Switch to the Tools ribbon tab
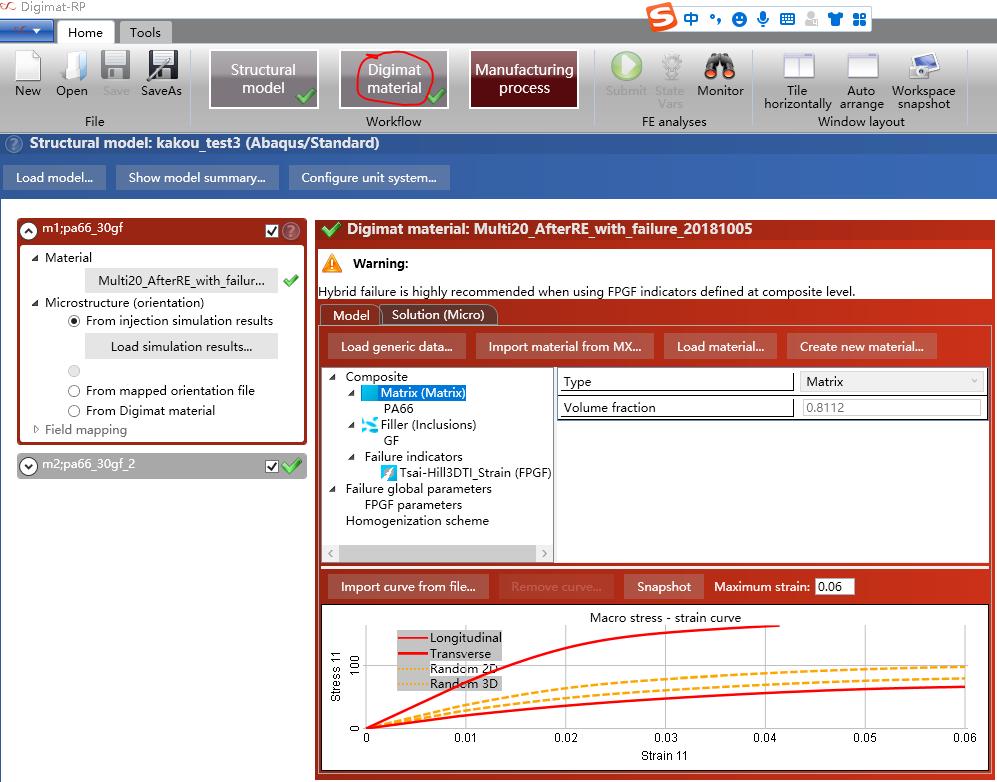Viewport: 997px width, 782px height. (x=145, y=32)
